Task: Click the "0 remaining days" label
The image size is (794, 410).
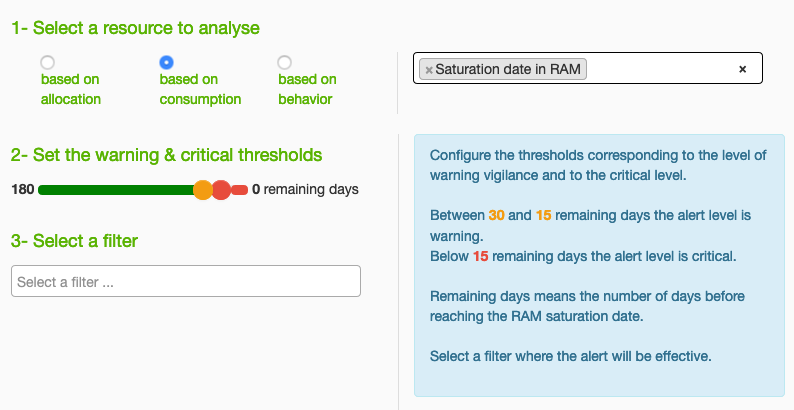Action: [x=305, y=190]
